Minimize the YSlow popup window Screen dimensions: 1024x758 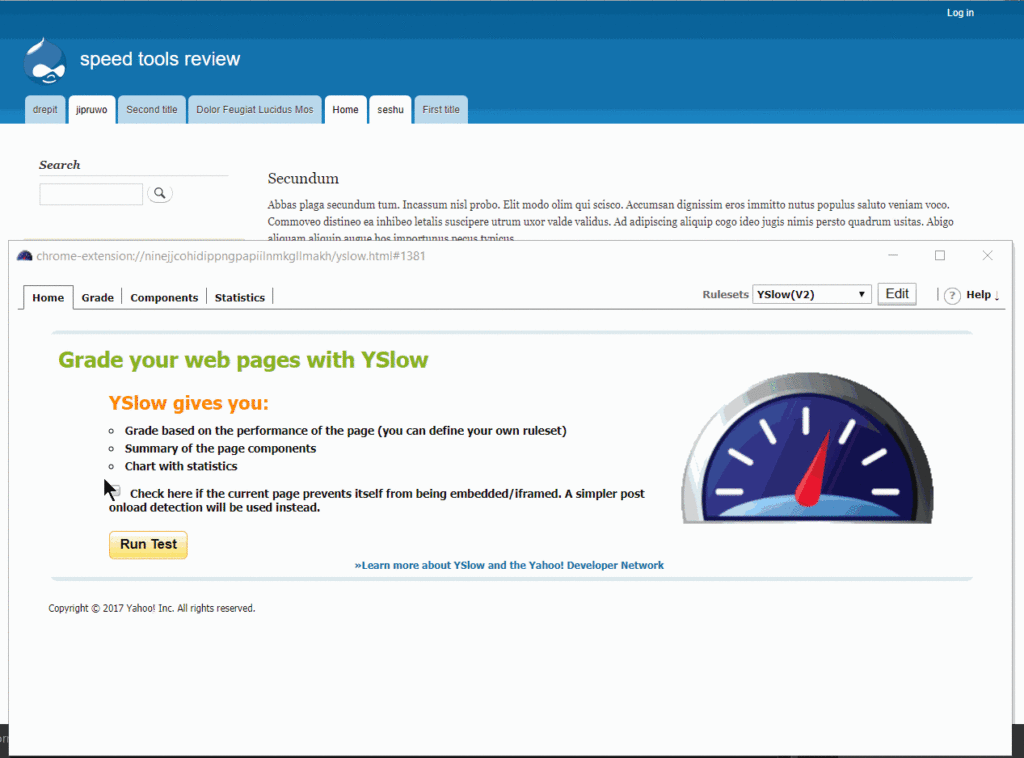[893, 256]
